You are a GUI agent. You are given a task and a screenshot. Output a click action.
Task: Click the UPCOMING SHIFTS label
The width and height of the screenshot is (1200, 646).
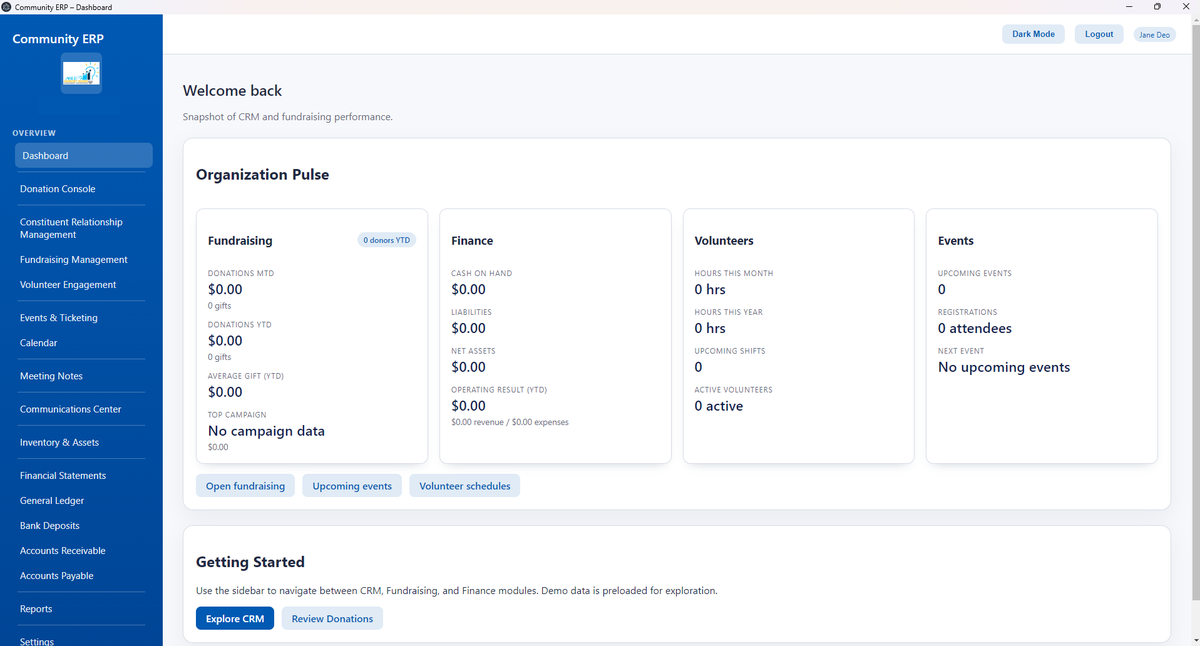(729, 351)
